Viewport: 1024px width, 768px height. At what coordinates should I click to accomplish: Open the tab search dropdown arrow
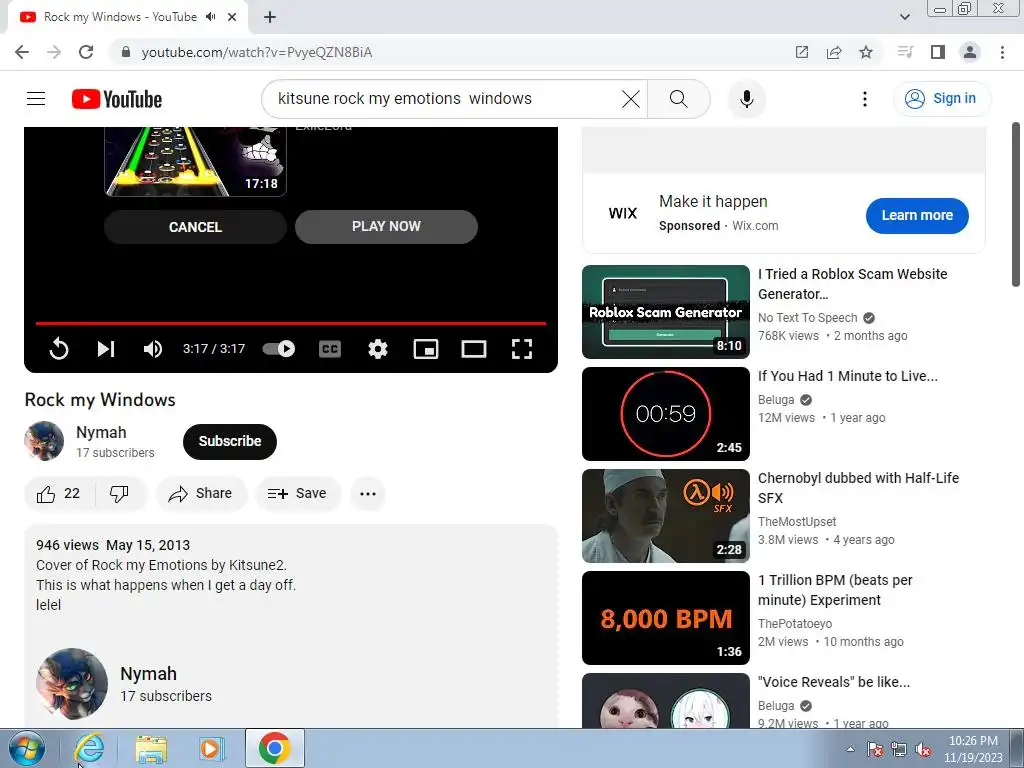pos(904,17)
